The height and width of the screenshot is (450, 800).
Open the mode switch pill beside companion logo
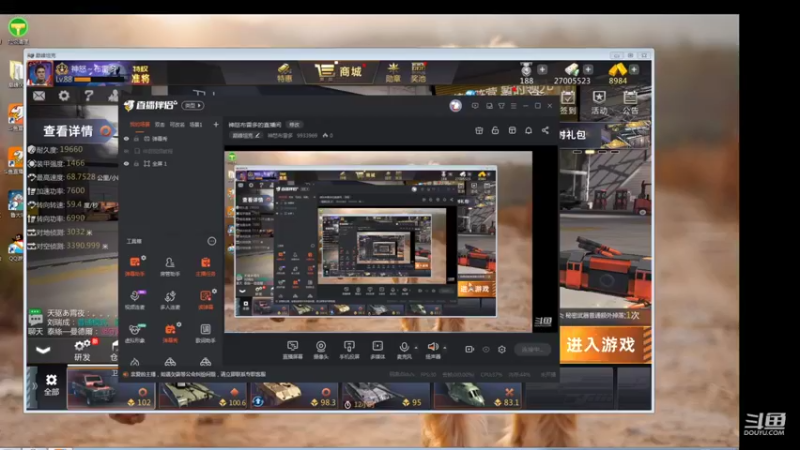[193, 106]
